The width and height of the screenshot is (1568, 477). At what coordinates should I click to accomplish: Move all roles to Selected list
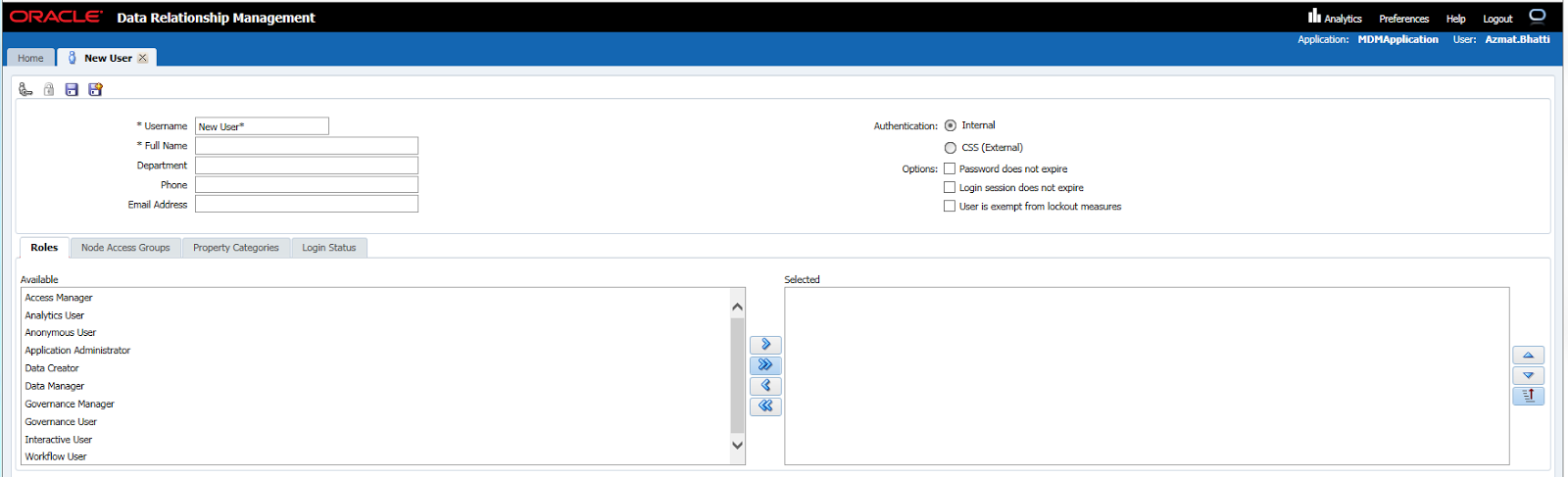click(765, 365)
